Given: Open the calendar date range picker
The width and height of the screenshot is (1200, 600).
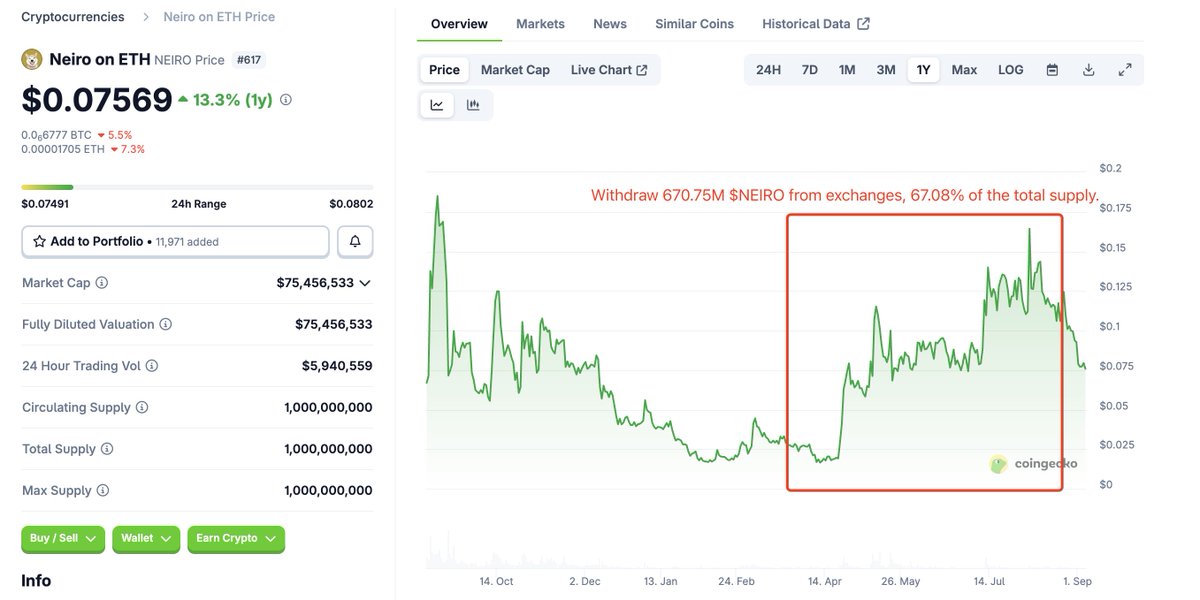Looking at the screenshot, I should tap(1052, 70).
